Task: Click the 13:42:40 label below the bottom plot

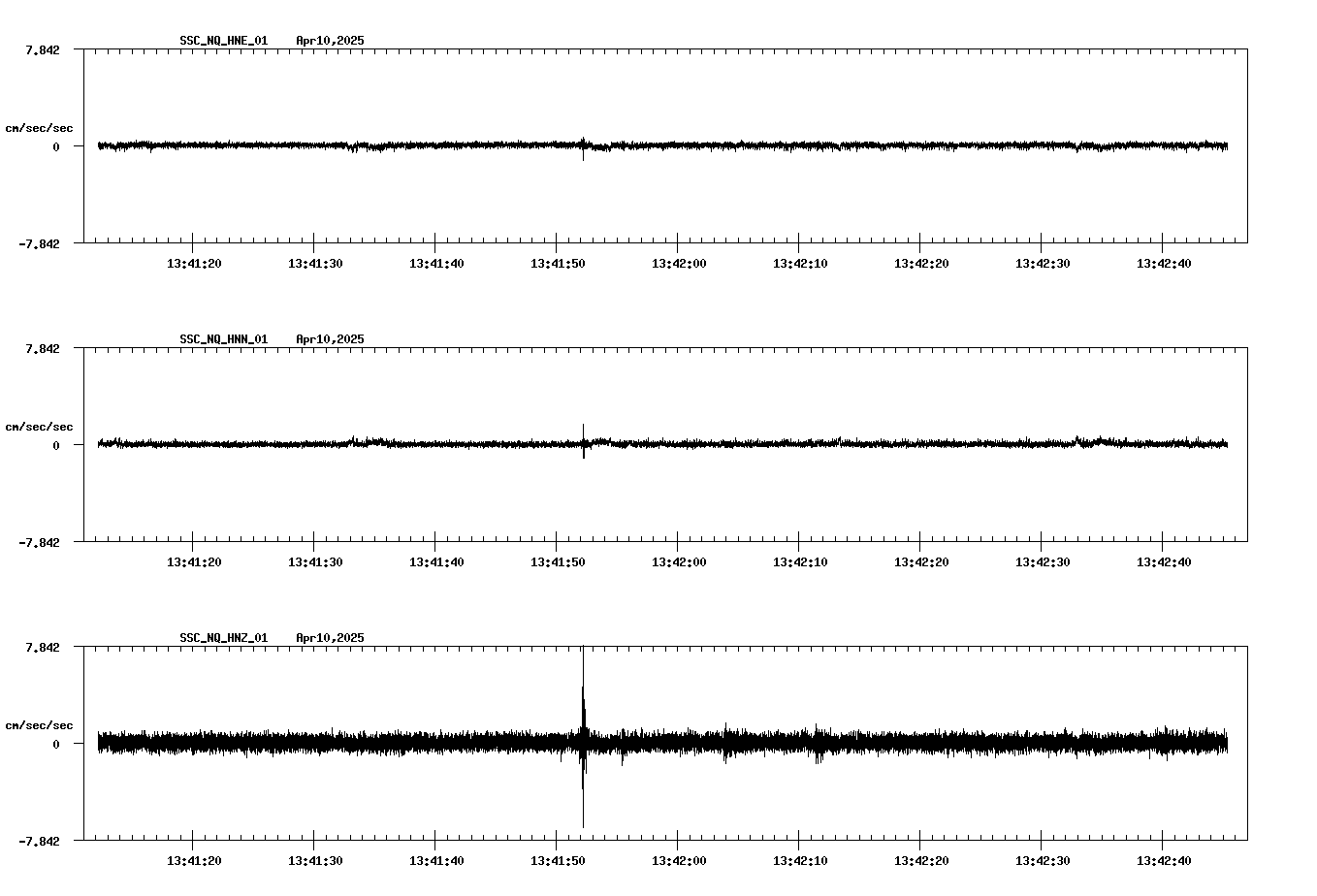Action: [1165, 859]
